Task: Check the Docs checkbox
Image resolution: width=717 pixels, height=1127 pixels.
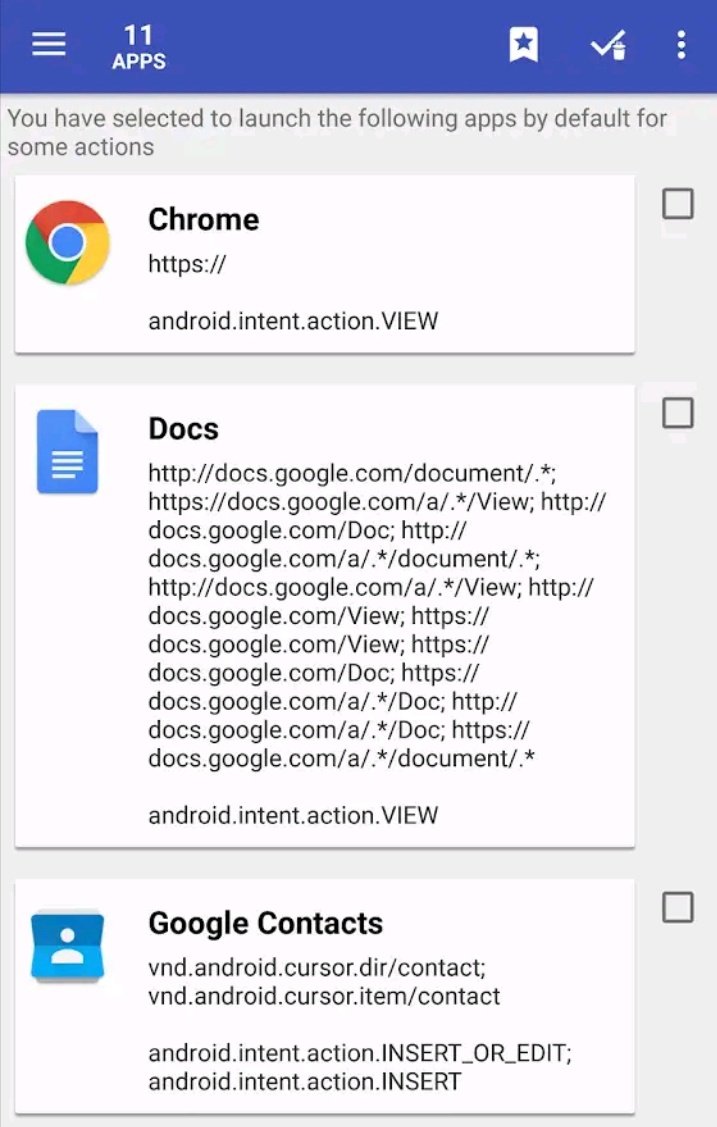Action: pyautogui.click(x=677, y=413)
